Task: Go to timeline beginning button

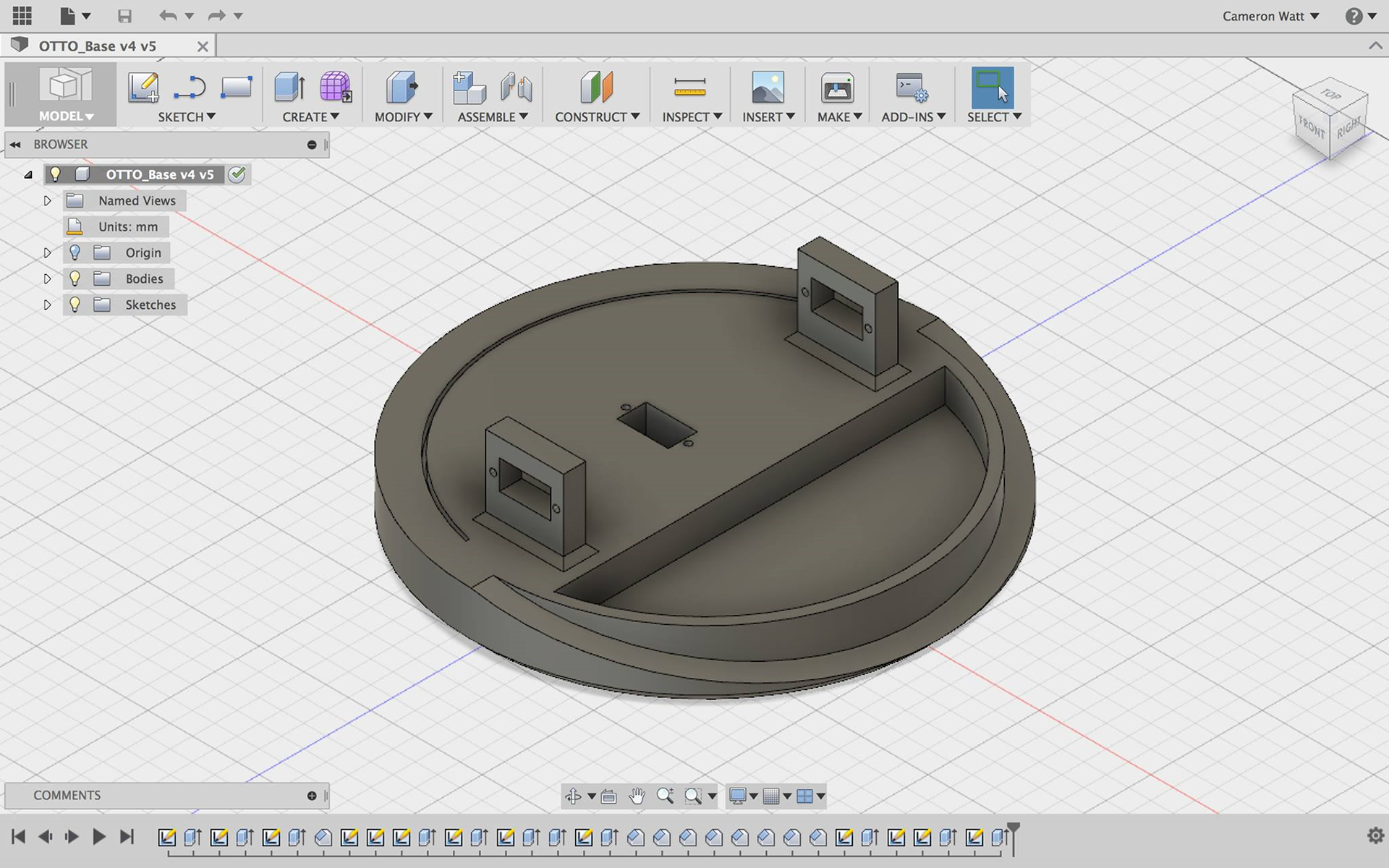Action: point(18,837)
